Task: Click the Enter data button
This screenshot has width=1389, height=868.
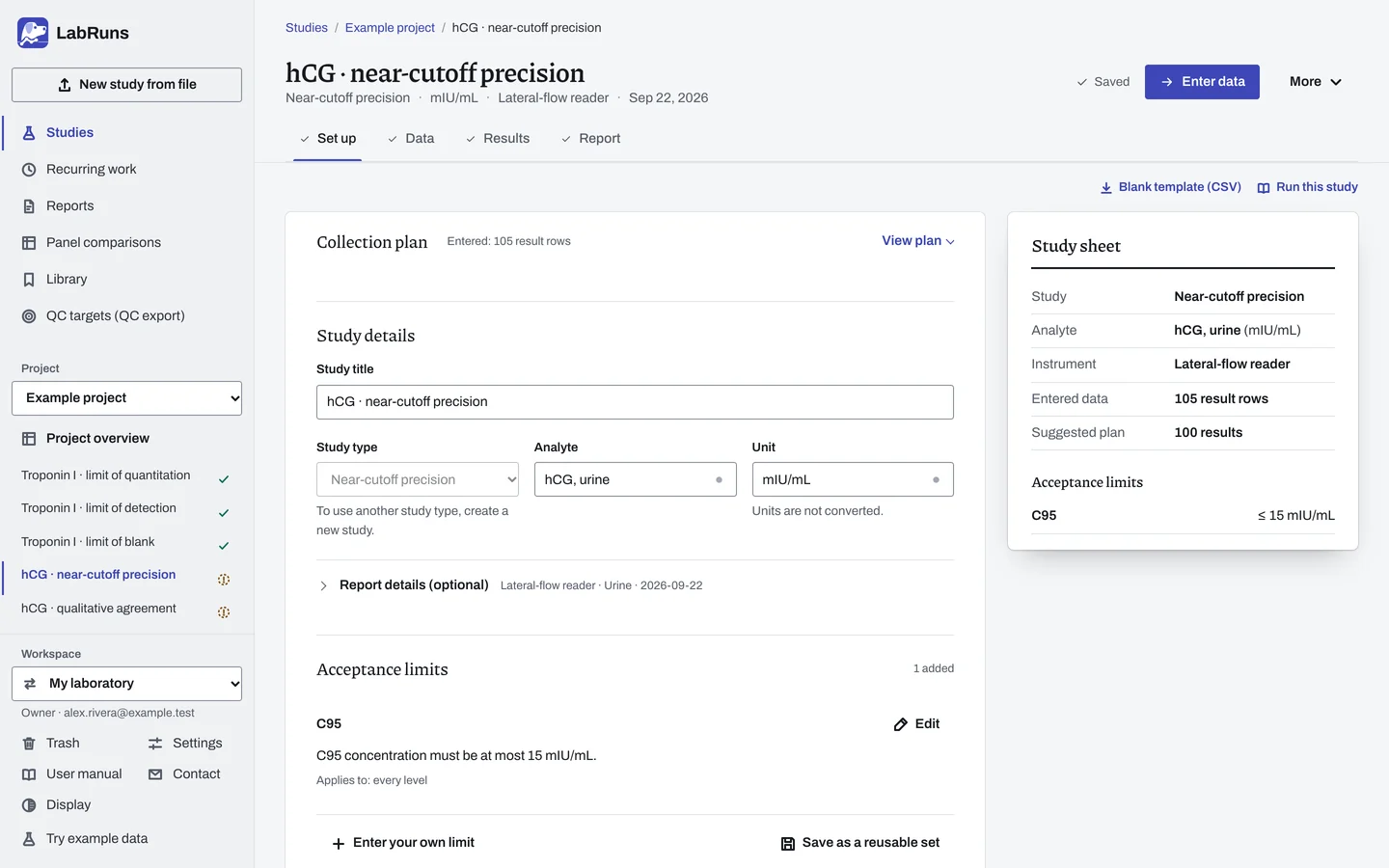Action: pyautogui.click(x=1202, y=82)
